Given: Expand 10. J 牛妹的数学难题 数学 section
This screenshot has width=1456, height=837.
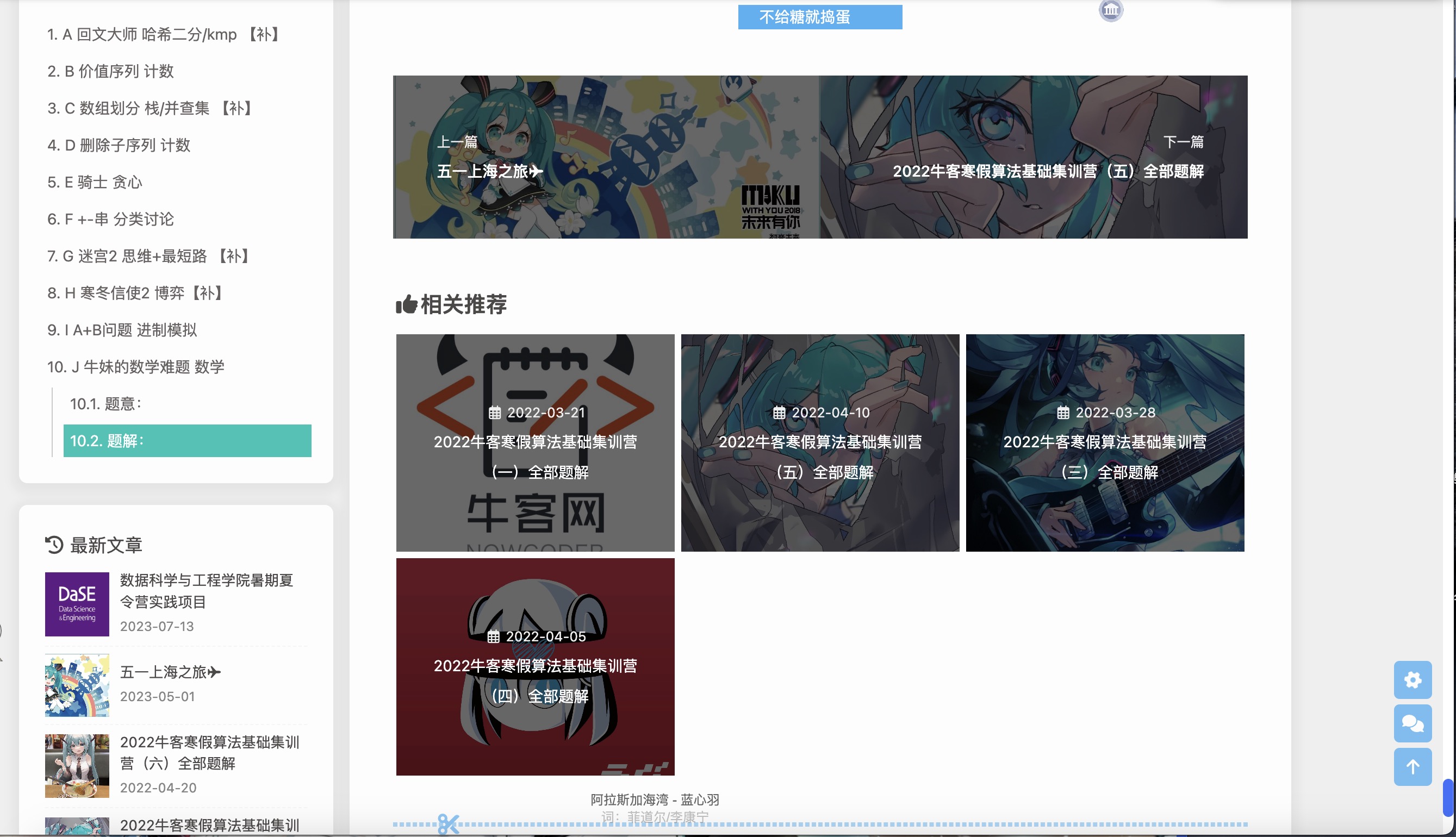Looking at the screenshot, I should pyautogui.click(x=136, y=367).
